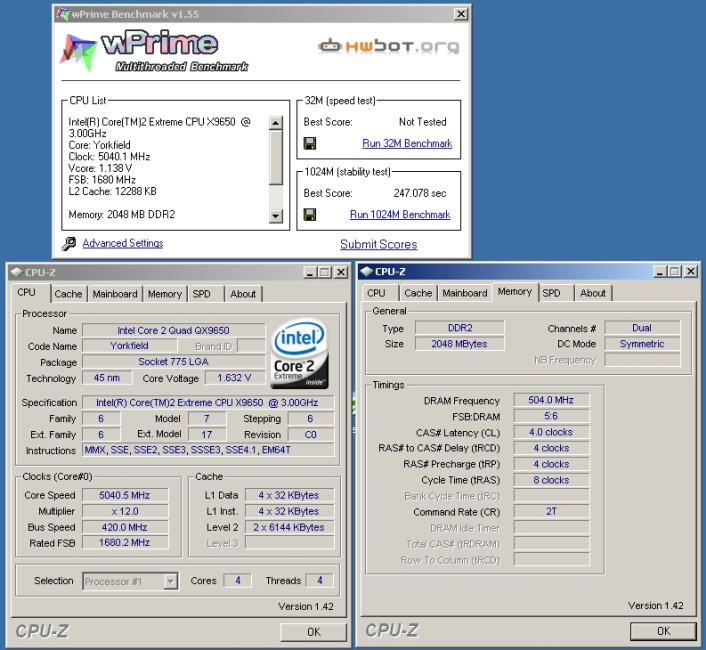Click the memory Size value 2048 MBytes
This screenshot has width=706, height=650.
pos(460,344)
